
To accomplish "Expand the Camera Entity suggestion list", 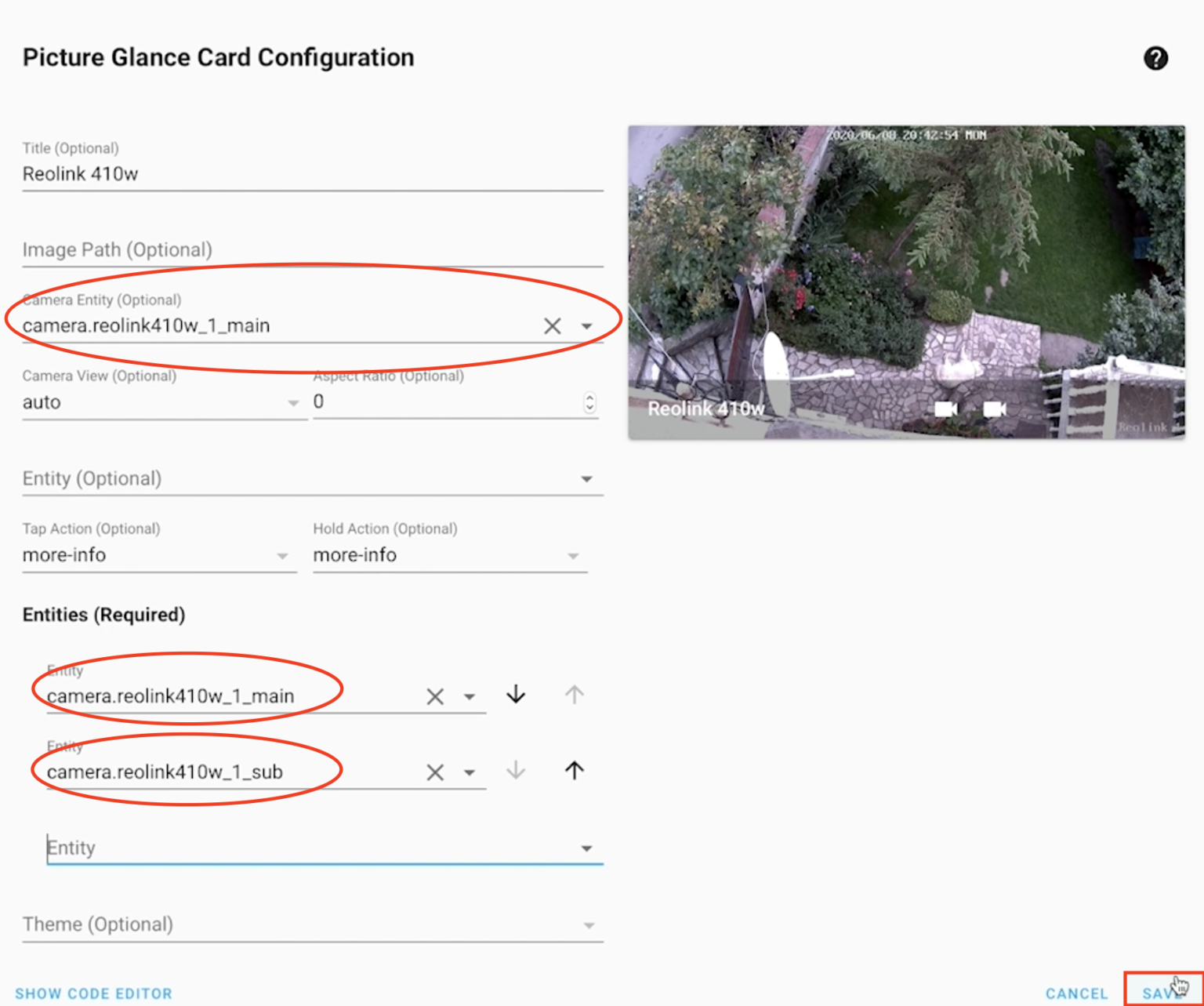I will click(x=588, y=325).
